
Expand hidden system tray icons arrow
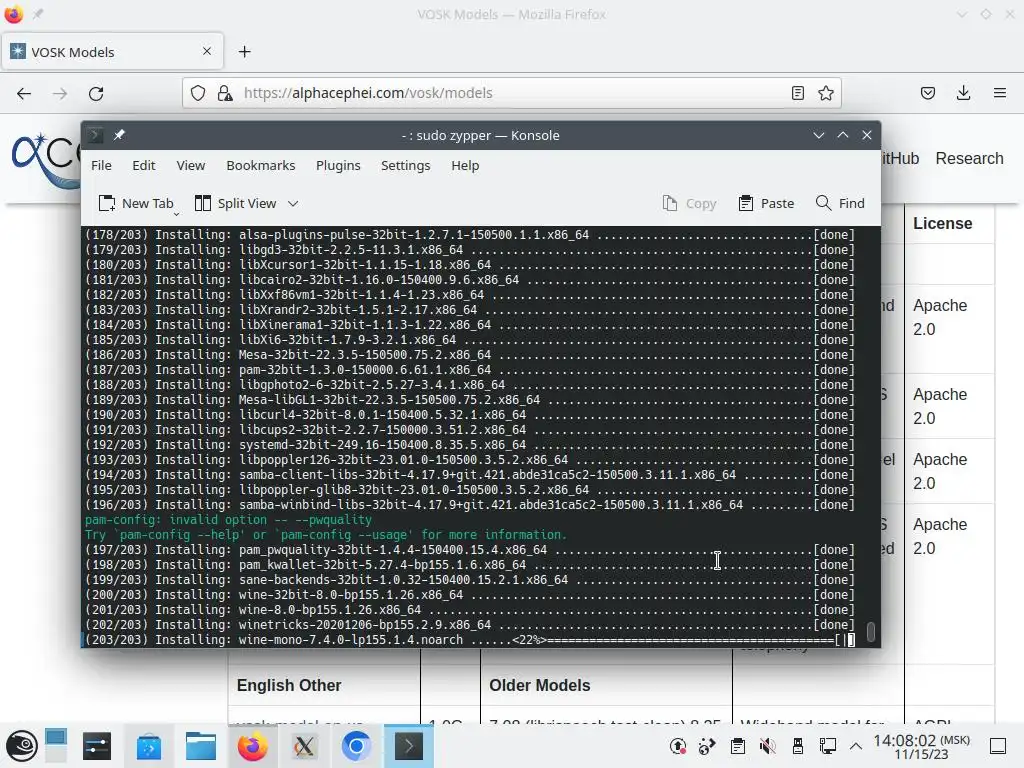(x=856, y=746)
